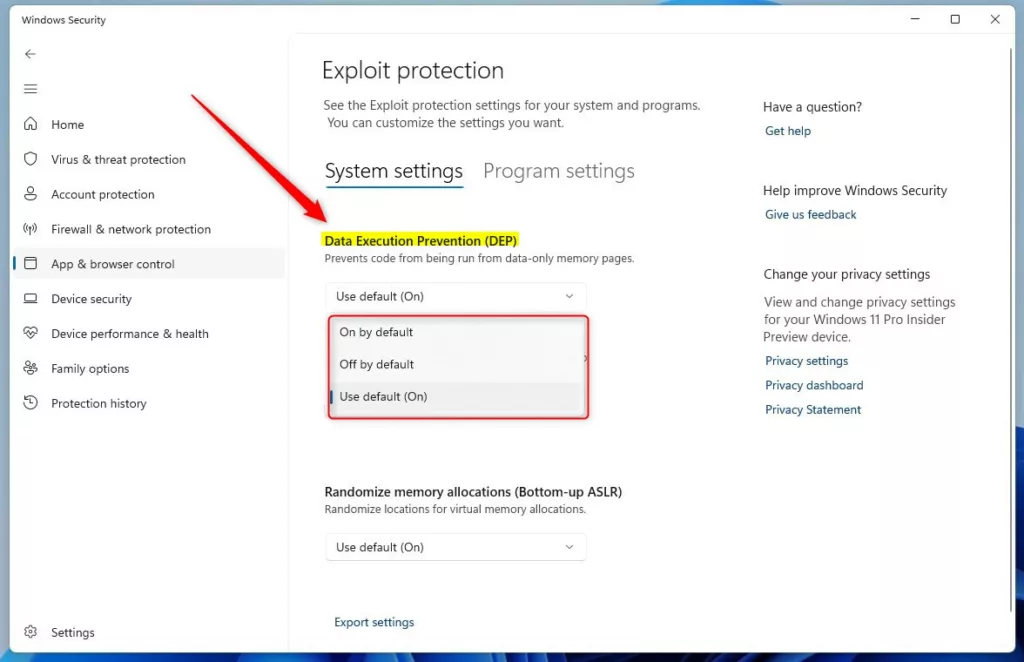Click Randomize memory allocations (Bottom-up ASLR) heading
The image size is (1024, 662).
tap(473, 492)
